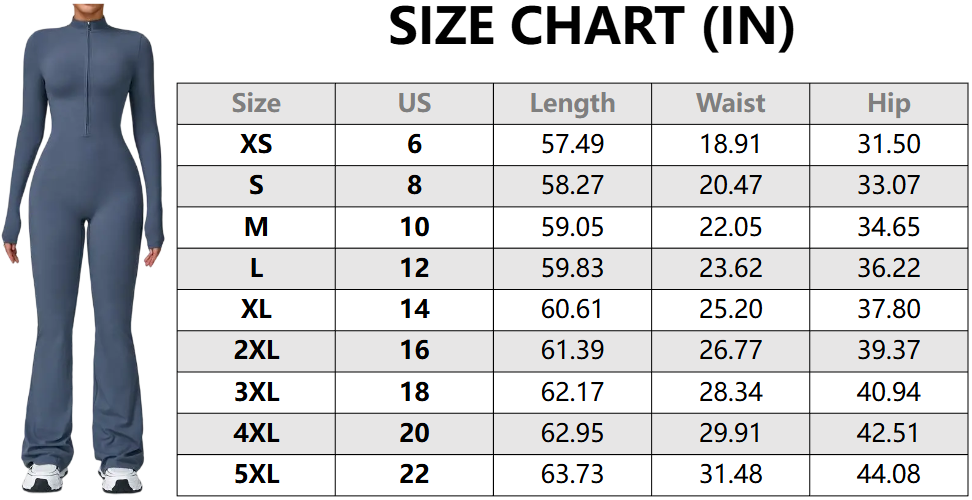
Task: Select waist value 20.47
Action: [730, 186]
